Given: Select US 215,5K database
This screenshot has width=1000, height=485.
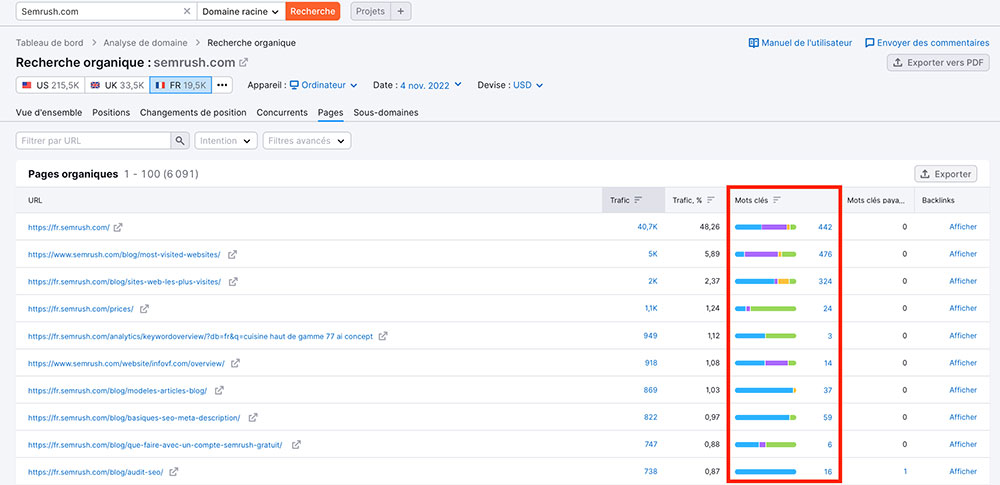Looking at the screenshot, I should [50, 85].
